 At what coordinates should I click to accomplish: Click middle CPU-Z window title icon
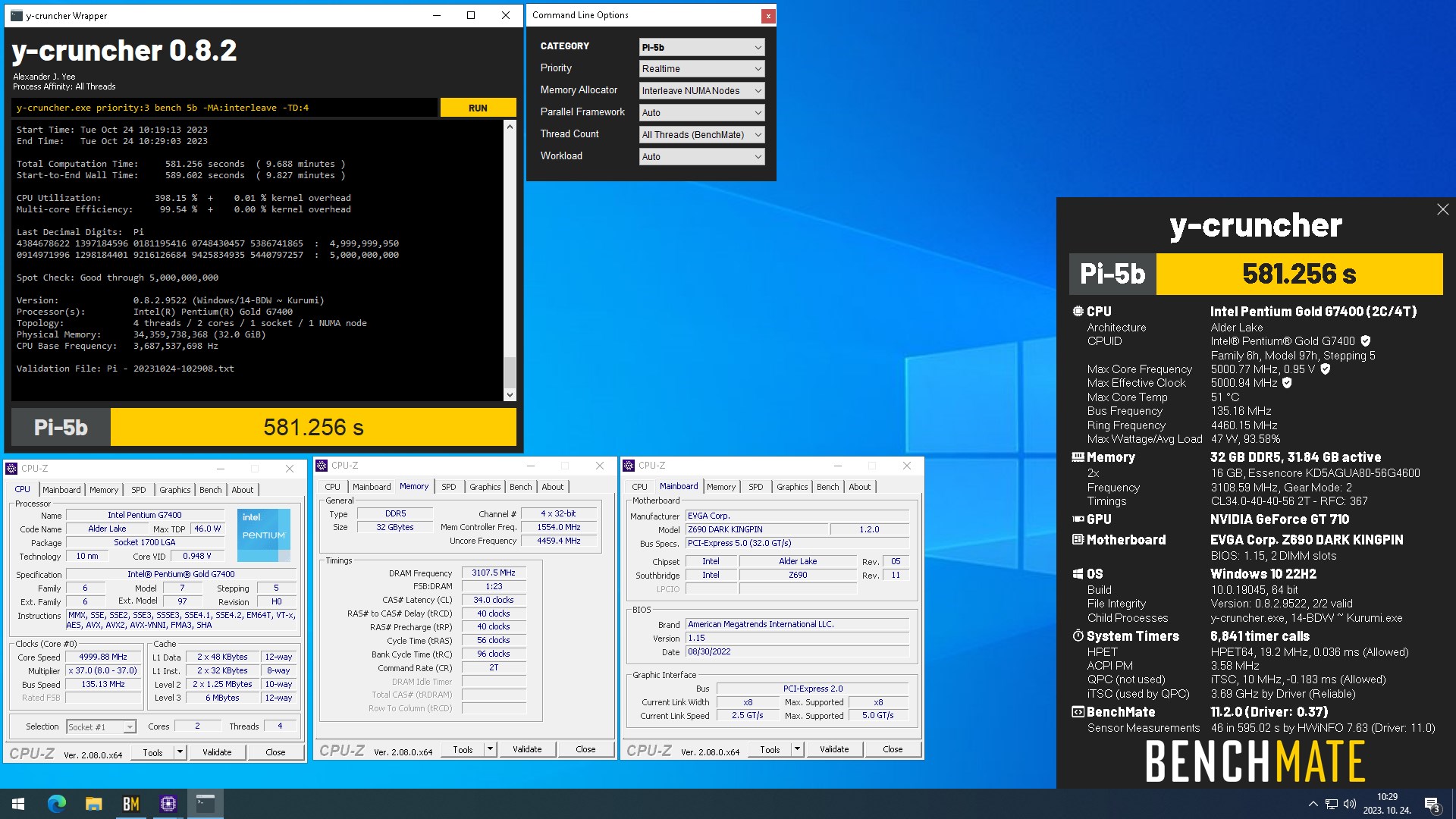322,466
